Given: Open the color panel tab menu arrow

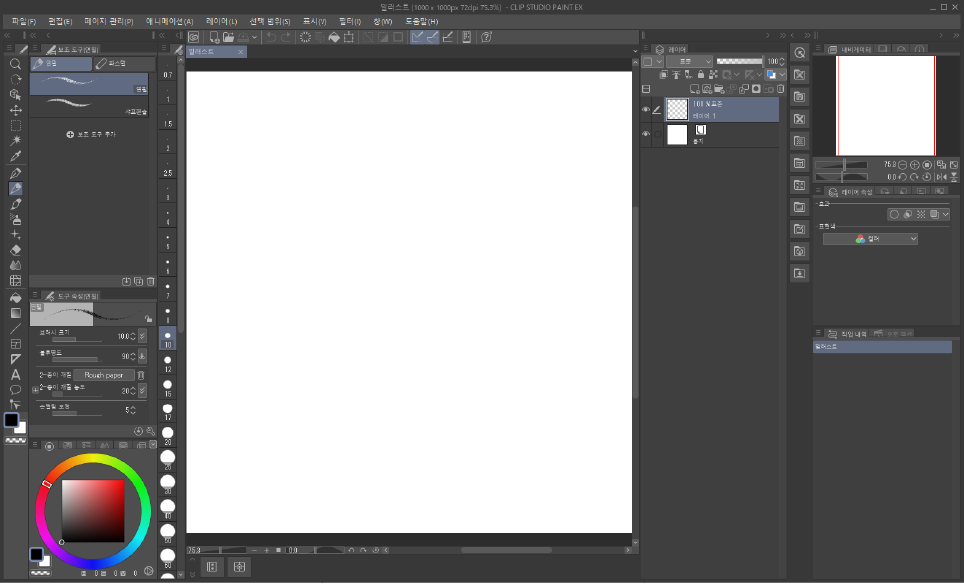Looking at the screenshot, I should (x=153, y=445).
